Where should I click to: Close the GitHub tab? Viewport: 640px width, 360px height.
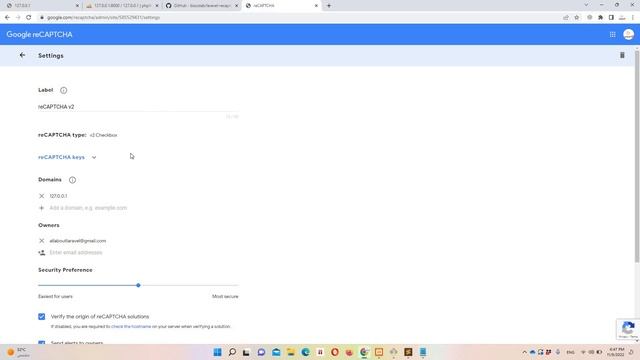click(x=236, y=6)
